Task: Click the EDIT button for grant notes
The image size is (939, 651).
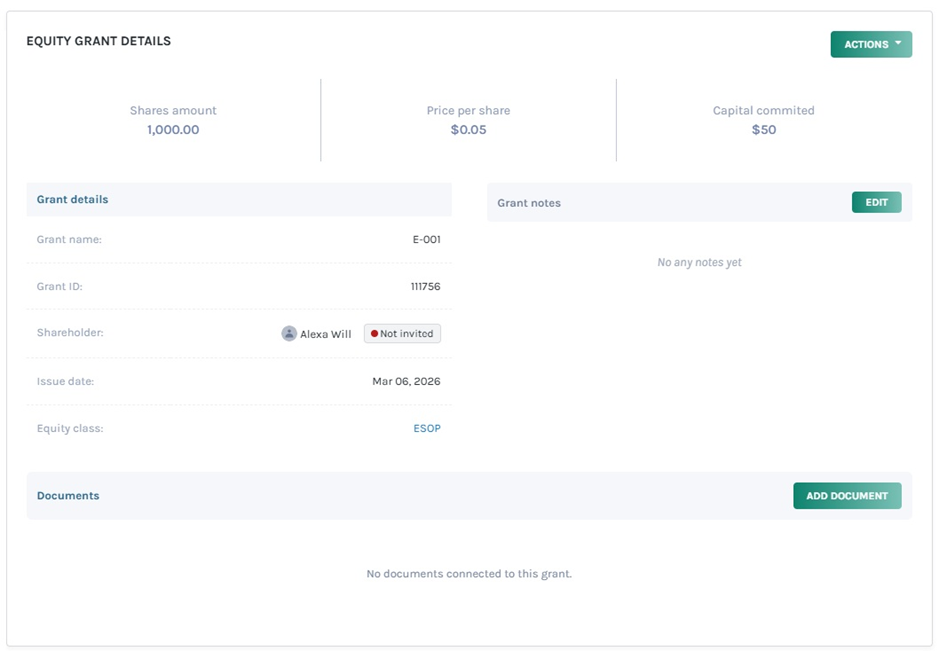Action: click(876, 202)
